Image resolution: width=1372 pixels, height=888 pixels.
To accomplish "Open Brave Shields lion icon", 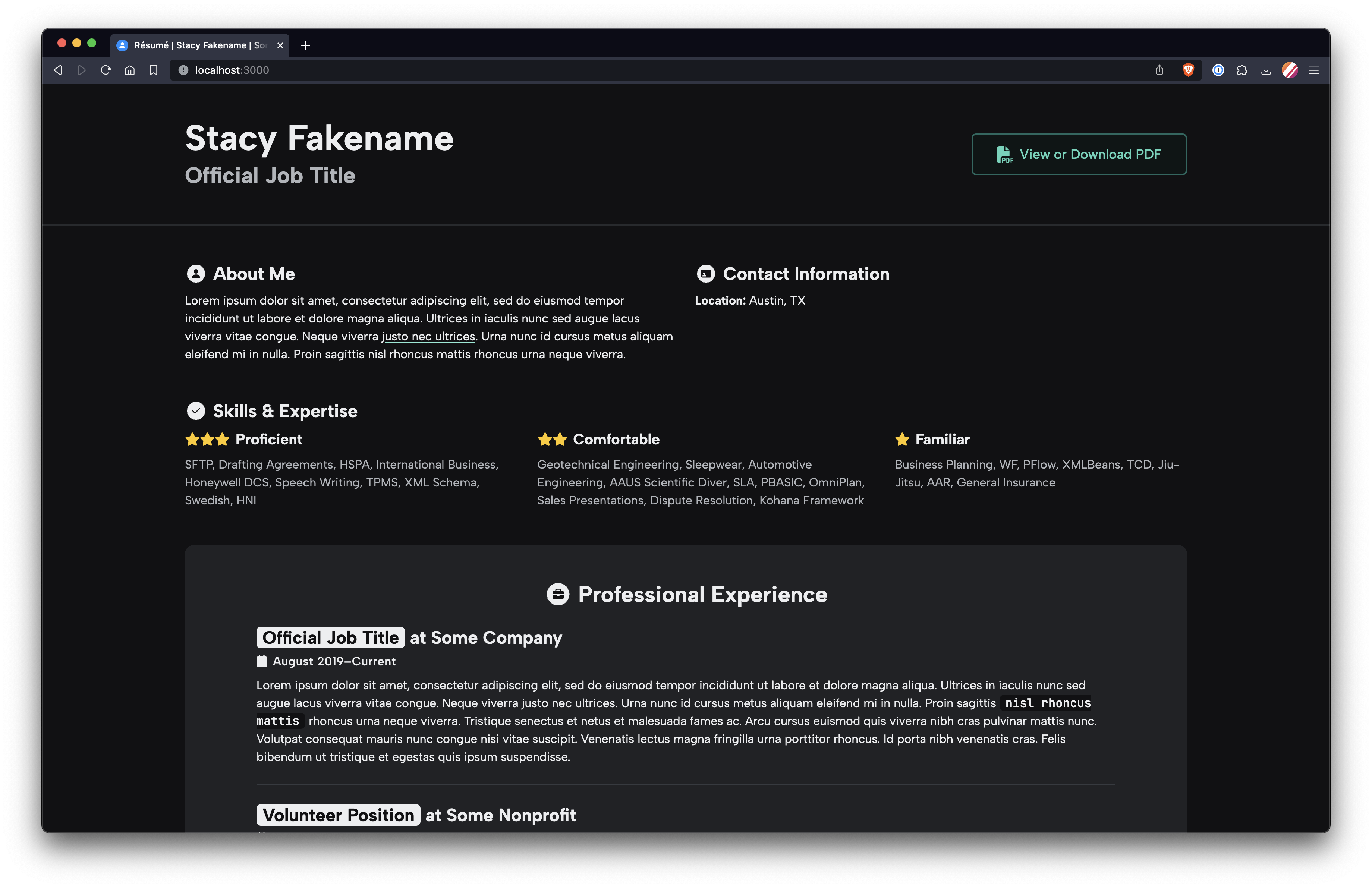I will pyautogui.click(x=1188, y=70).
